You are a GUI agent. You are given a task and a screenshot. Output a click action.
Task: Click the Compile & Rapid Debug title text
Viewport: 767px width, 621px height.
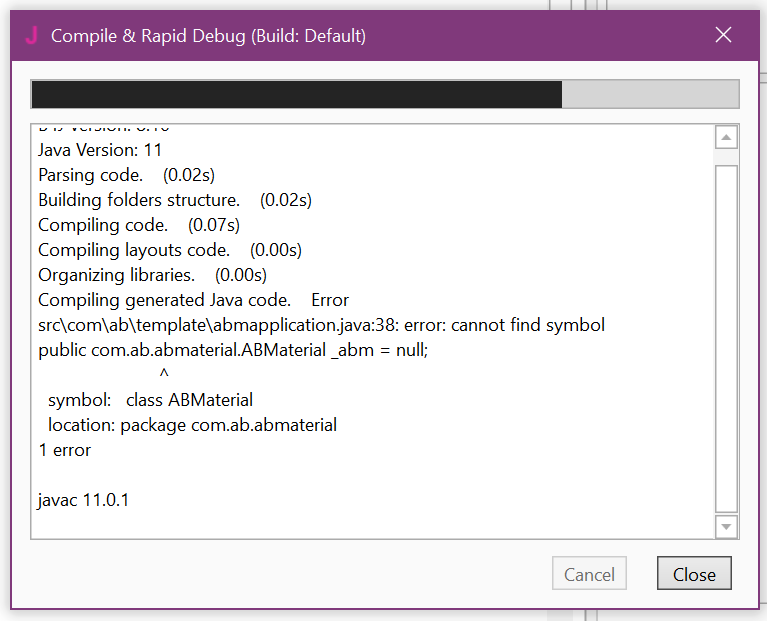pos(208,36)
